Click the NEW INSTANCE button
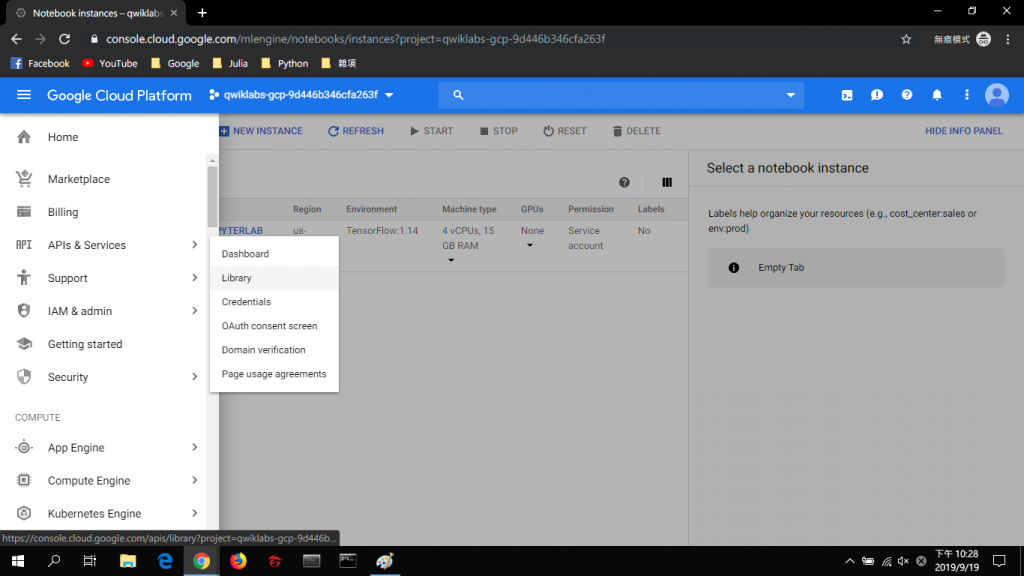Screen dimensions: 1024x576 (261, 131)
